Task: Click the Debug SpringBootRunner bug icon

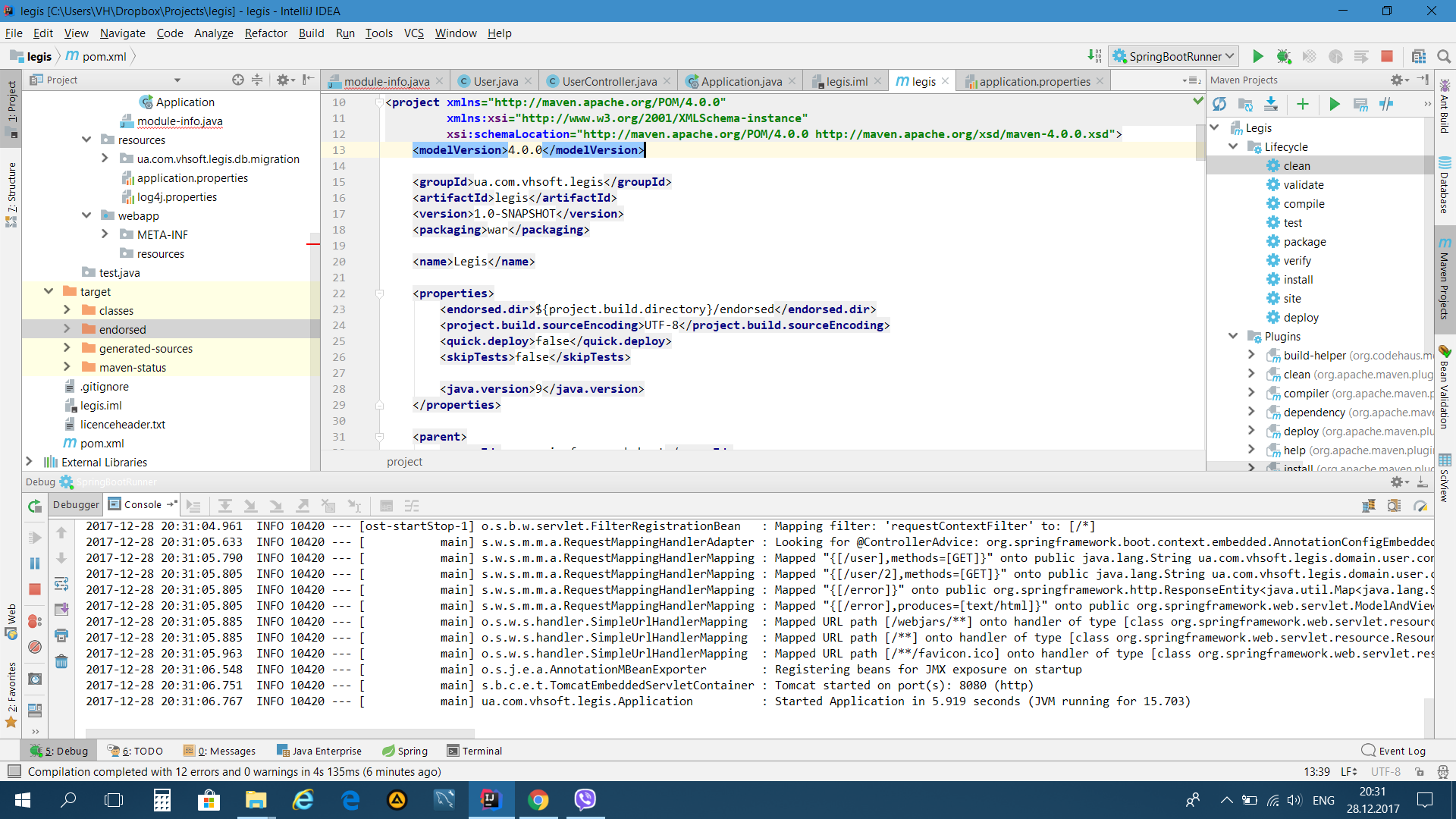Action: 1283,56
